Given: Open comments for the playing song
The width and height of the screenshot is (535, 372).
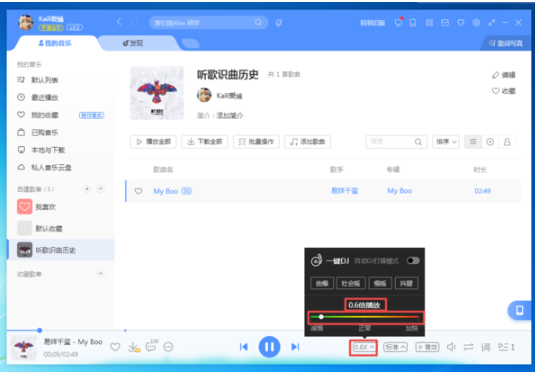Looking at the screenshot, I should [x=151, y=346].
